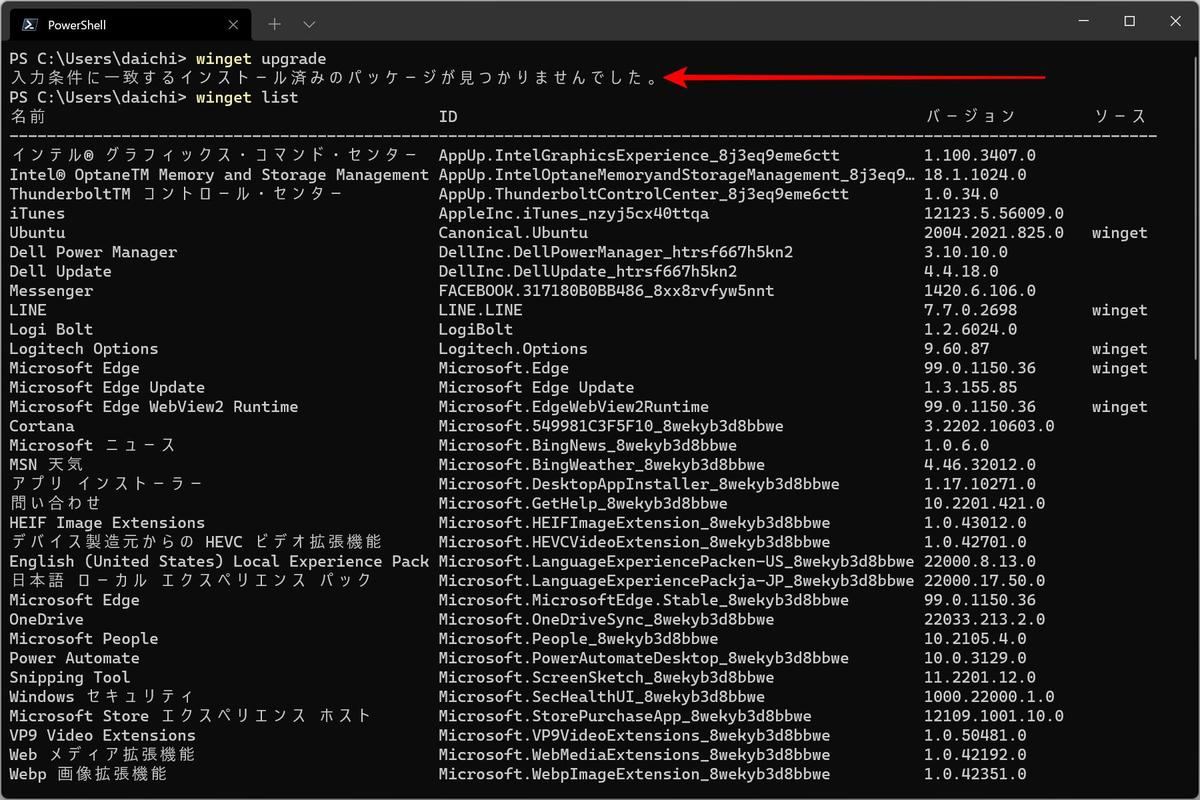Click the 日本語 ローカル エクスペリエンス パック name

point(190,581)
